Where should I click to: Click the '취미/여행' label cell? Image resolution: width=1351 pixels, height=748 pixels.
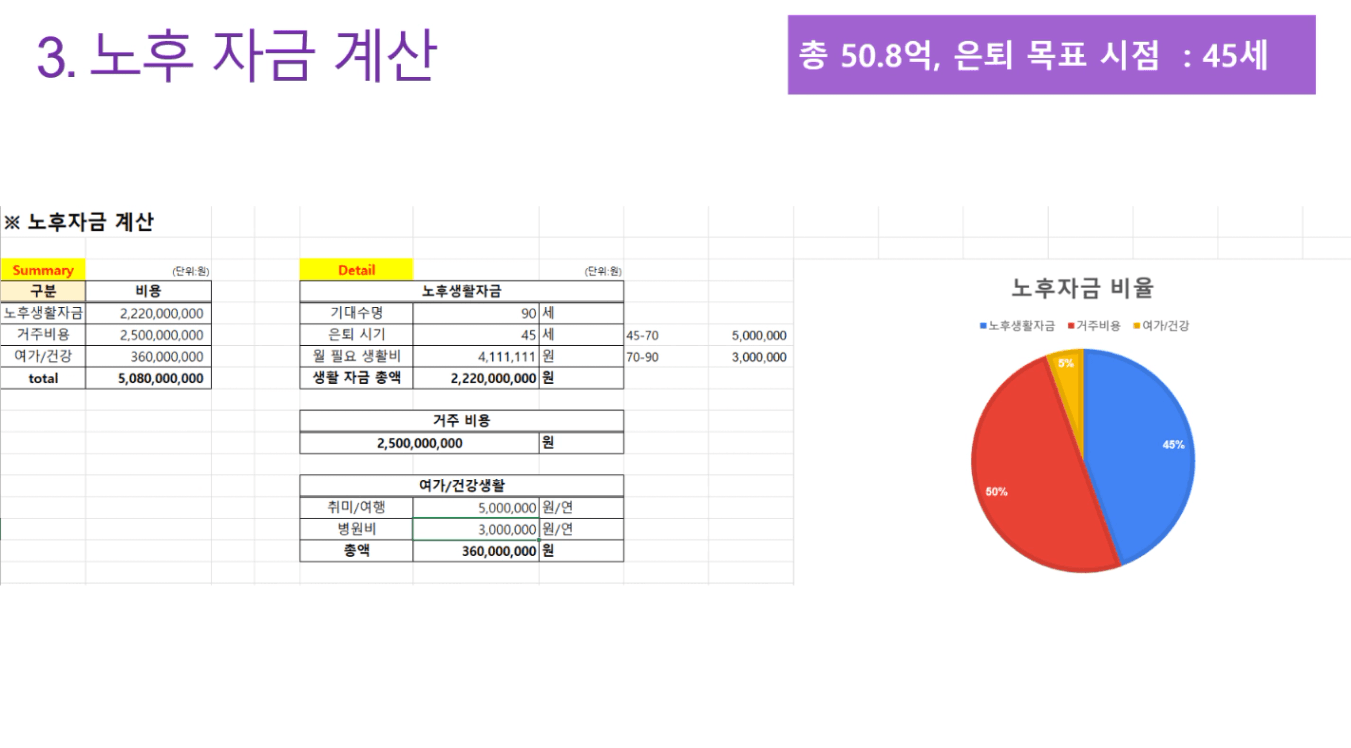click(x=356, y=507)
